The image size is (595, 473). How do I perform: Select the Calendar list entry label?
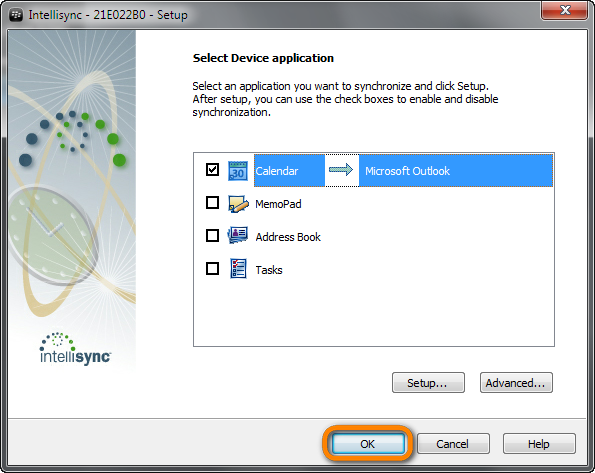click(x=277, y=171)
